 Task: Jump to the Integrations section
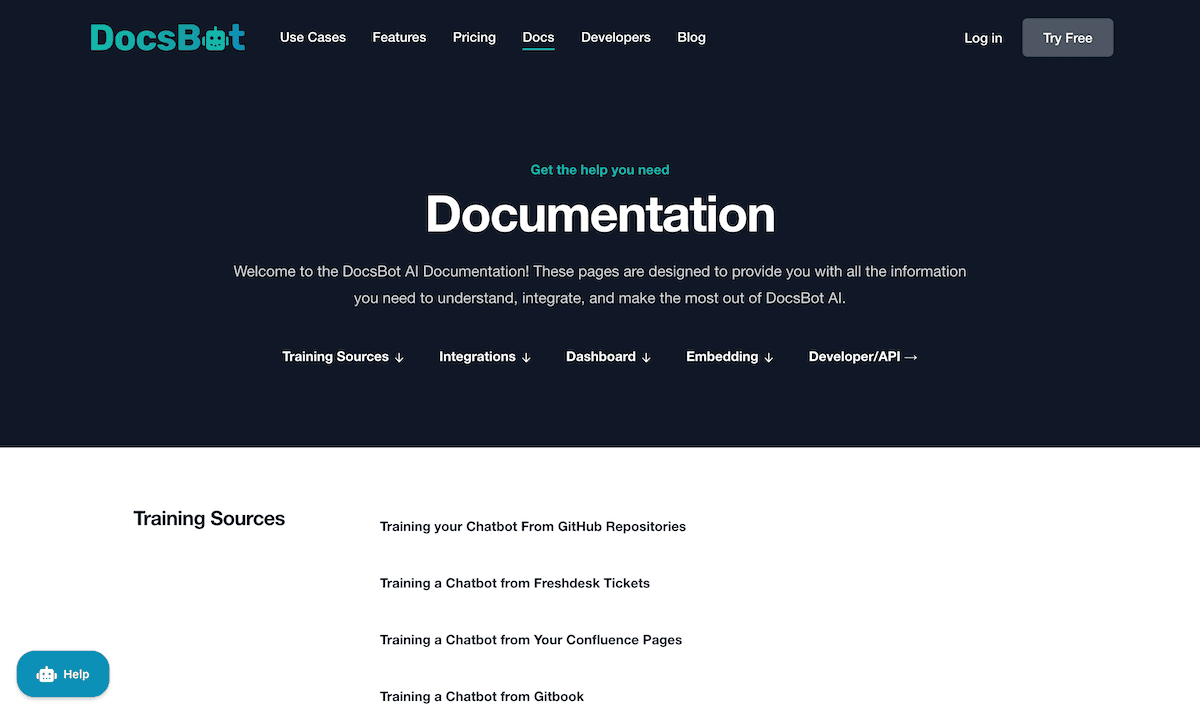pyautogui.click(x=485, y=357)
